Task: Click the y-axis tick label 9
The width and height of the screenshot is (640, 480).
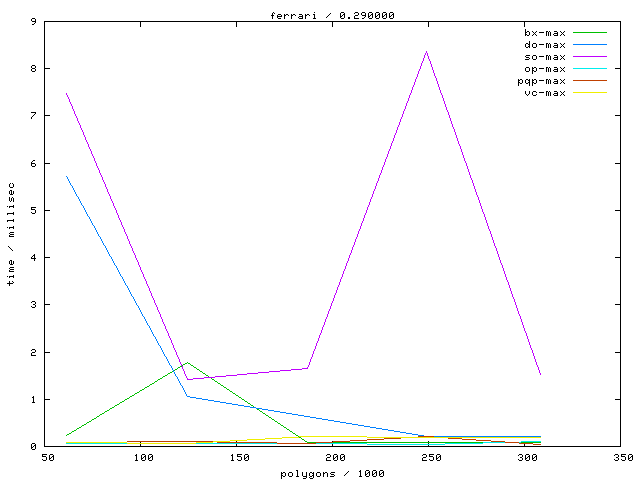Action: 35,21
